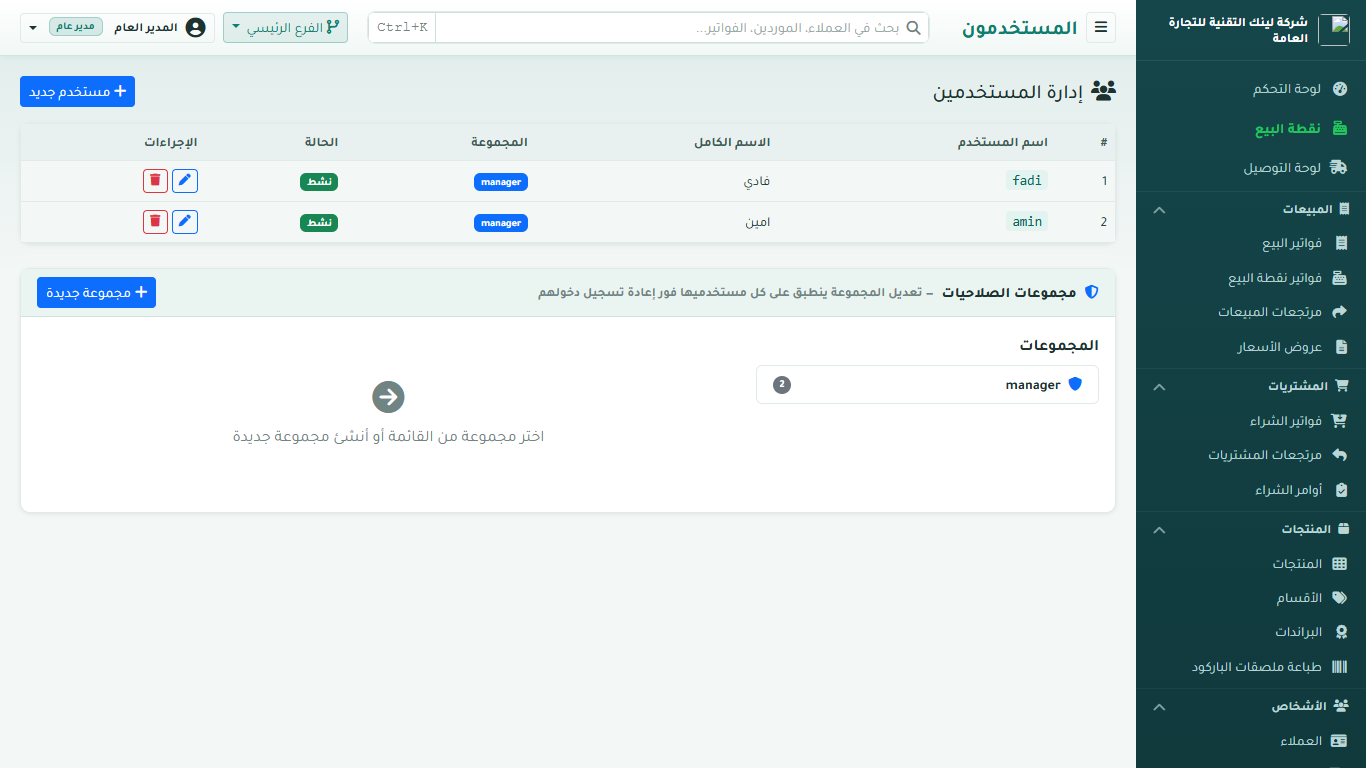Click the مجموعة جديدة button
This screenshot has width=1366, height=768.
point(96,292)
